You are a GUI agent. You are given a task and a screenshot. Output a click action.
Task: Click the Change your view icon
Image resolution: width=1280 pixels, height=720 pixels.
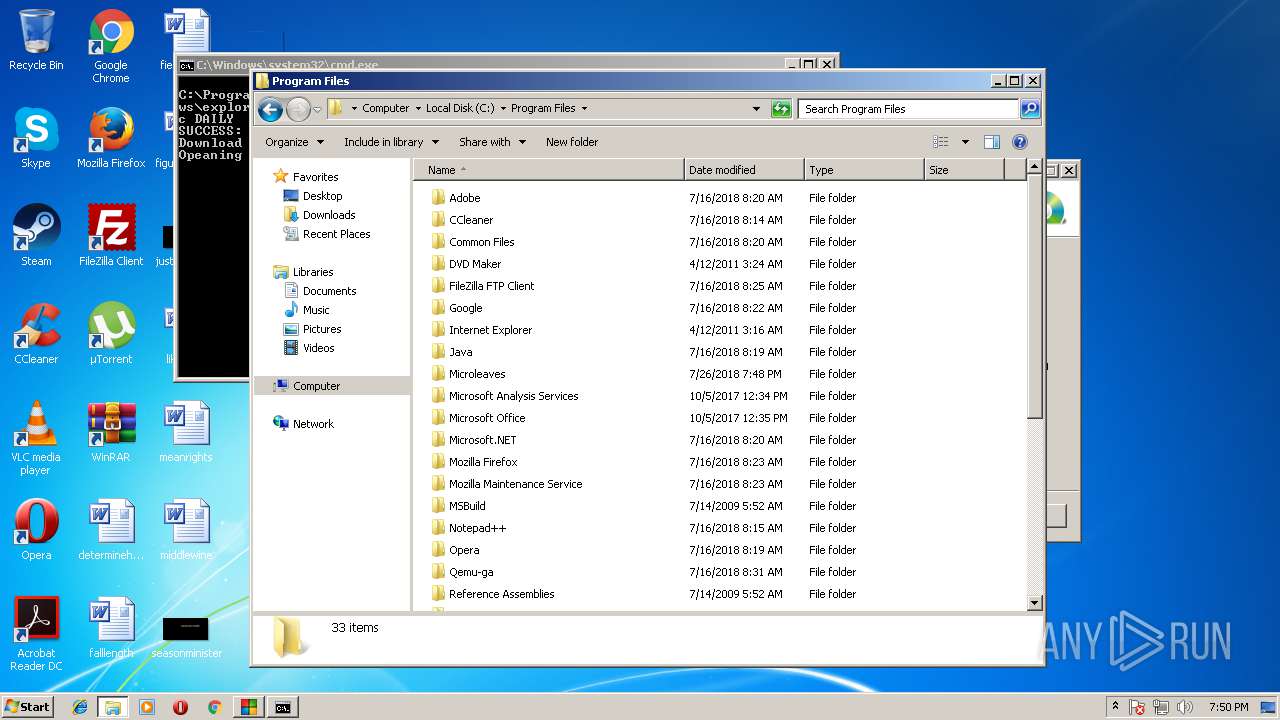940,142
